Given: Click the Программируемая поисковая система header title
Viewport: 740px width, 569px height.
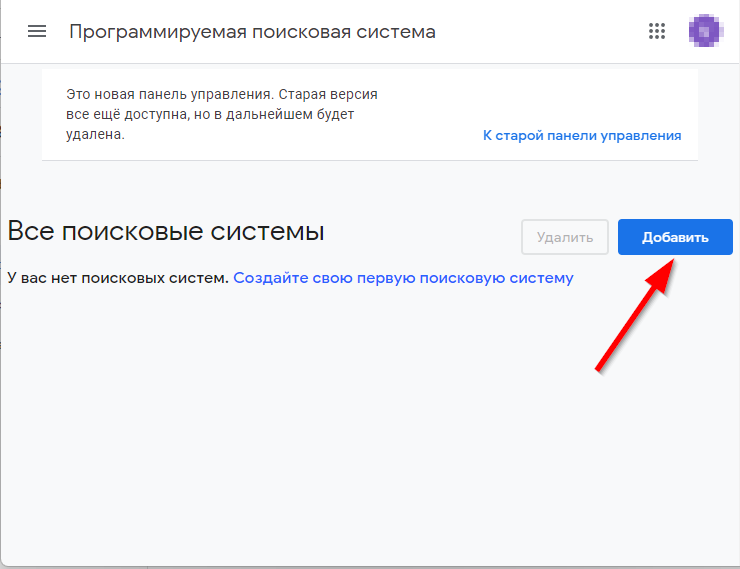Looking at the screenshot, I should (252, 31).
